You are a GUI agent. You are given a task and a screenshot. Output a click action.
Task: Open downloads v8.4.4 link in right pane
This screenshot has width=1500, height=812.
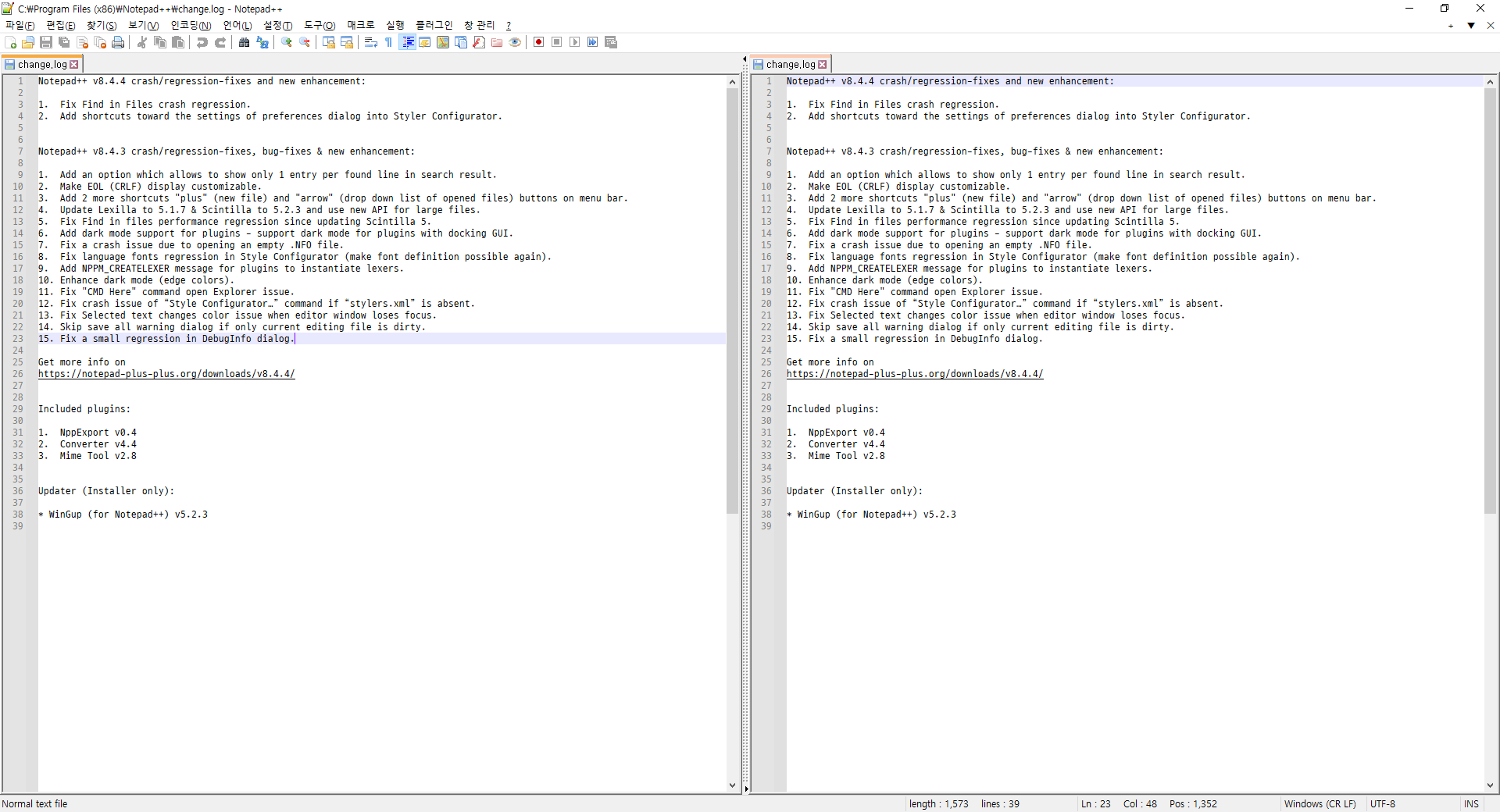coord(915,374)
